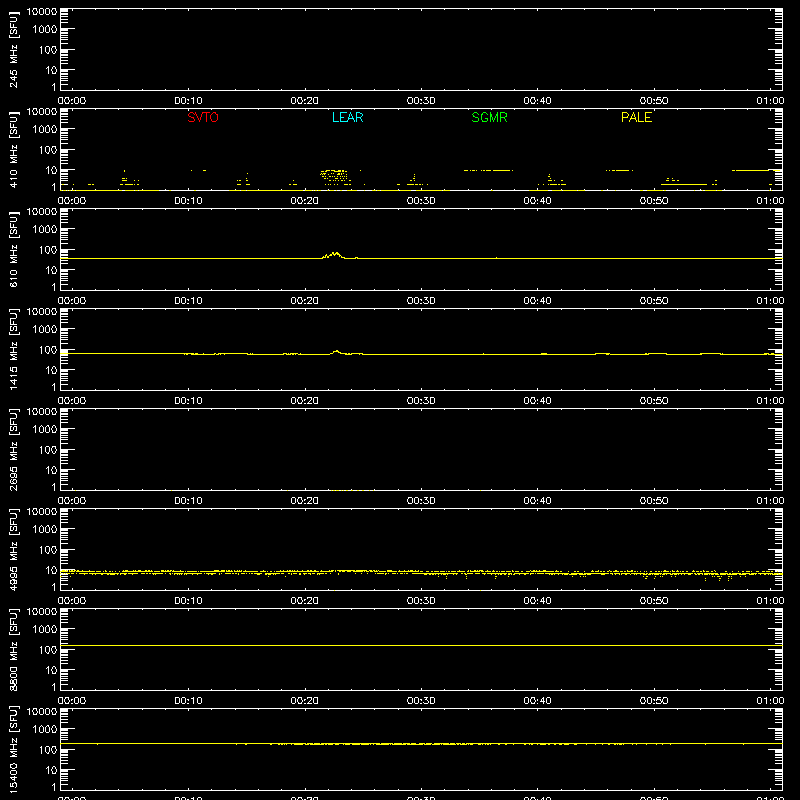Click the dense 410 MHz point cluster near 00:23

pos(334,176)
